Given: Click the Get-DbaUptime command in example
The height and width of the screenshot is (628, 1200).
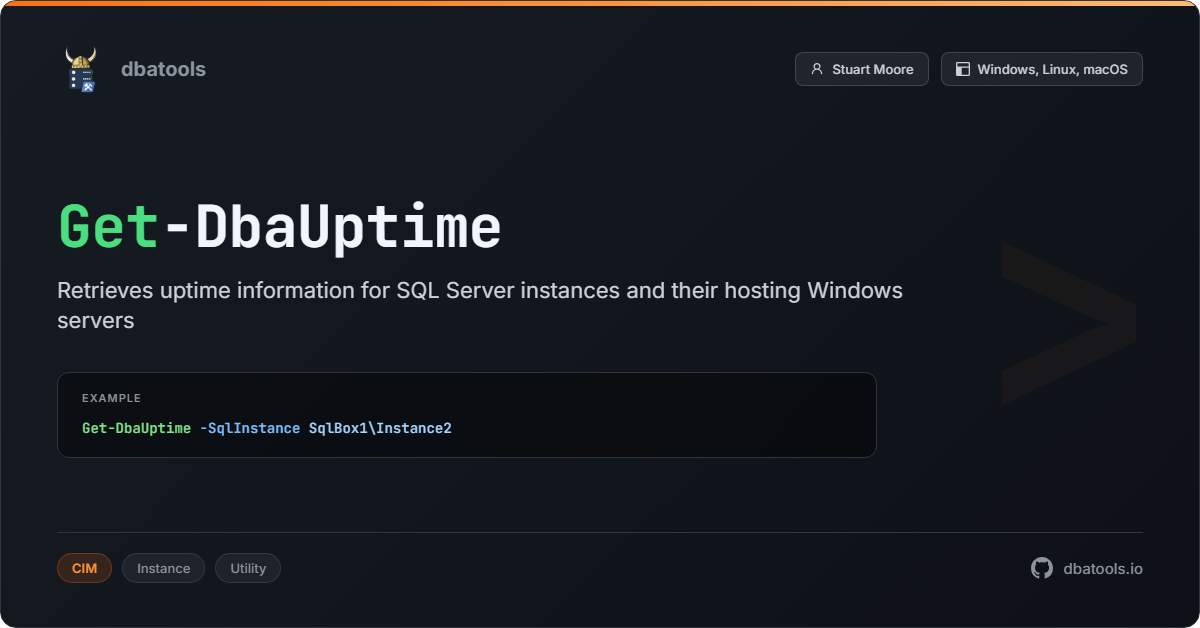Looking at the screenshot, I should pos(136,428).
